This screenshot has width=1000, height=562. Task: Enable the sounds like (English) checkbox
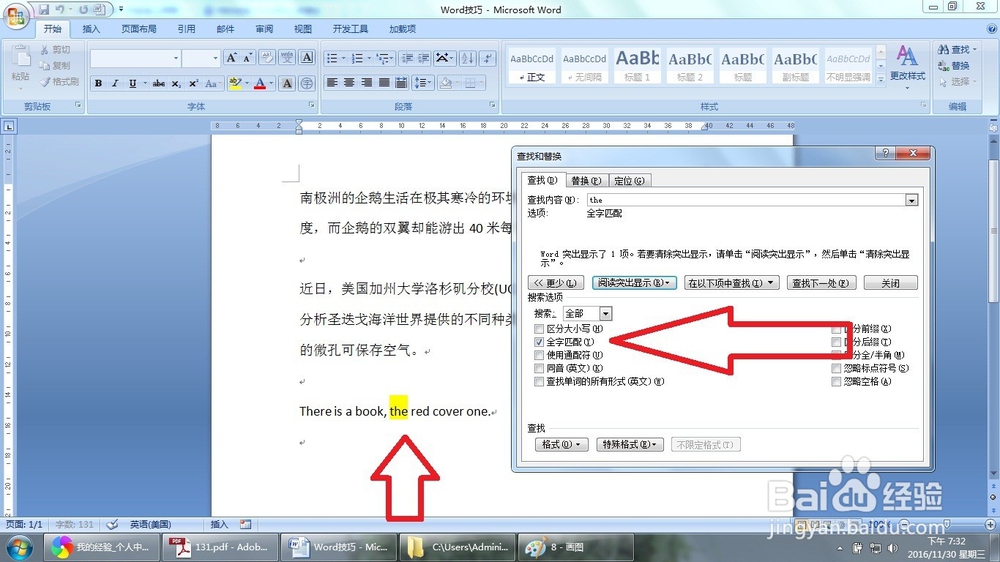[539, 369]
